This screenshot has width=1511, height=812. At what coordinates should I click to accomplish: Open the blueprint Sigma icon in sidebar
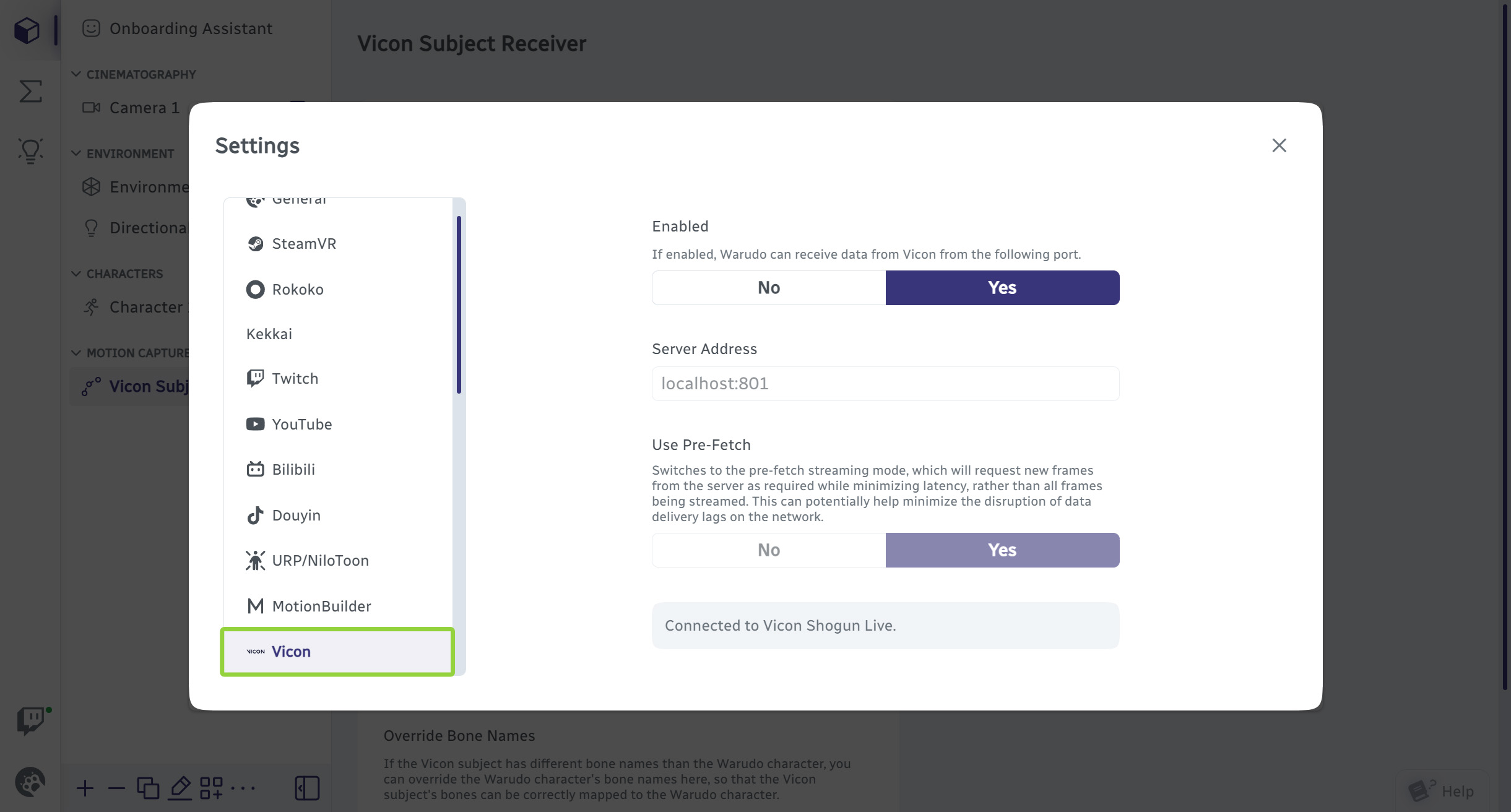tap(30, 91)
